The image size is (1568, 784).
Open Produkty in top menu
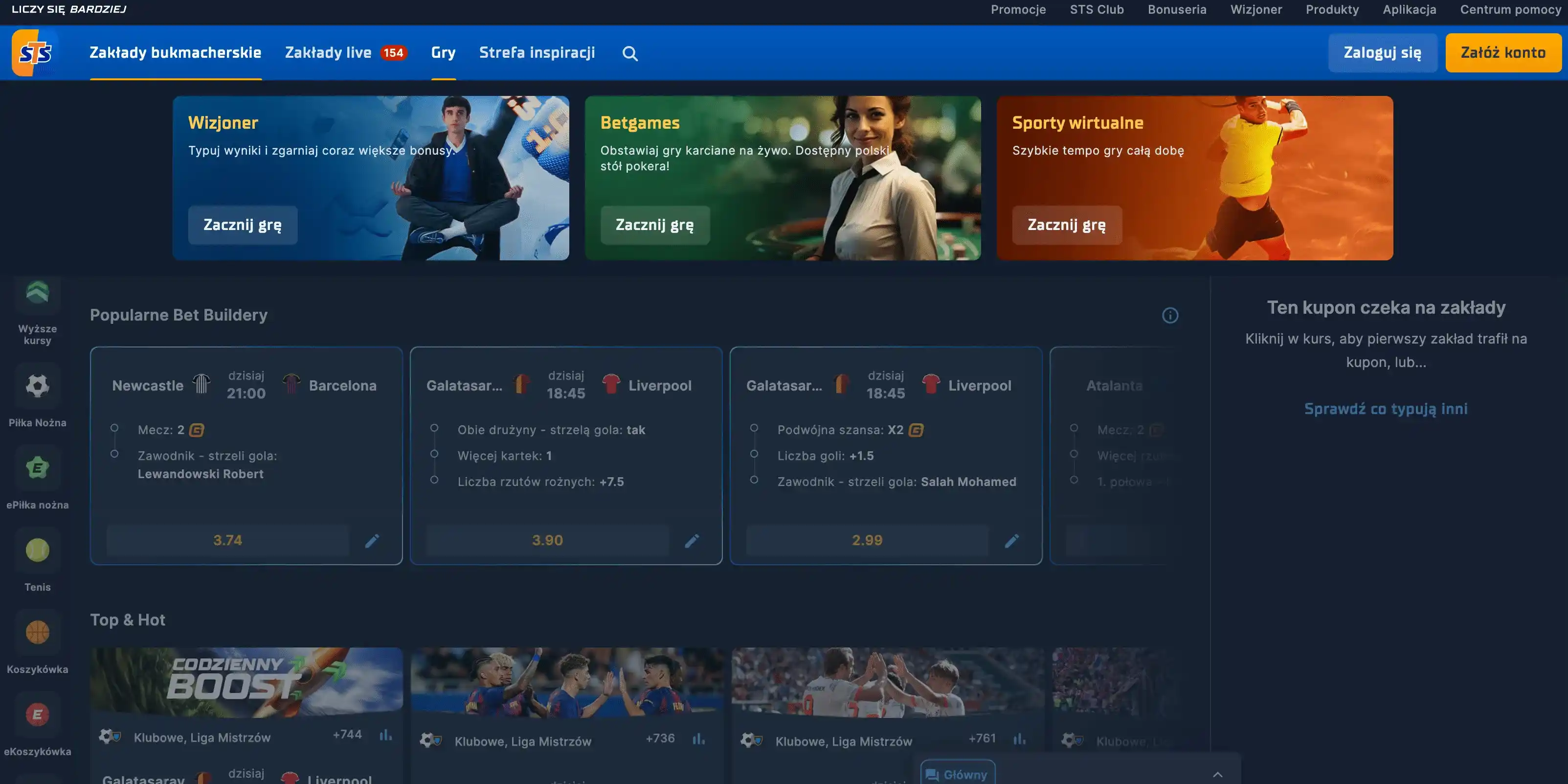[x=1332, y=10]
